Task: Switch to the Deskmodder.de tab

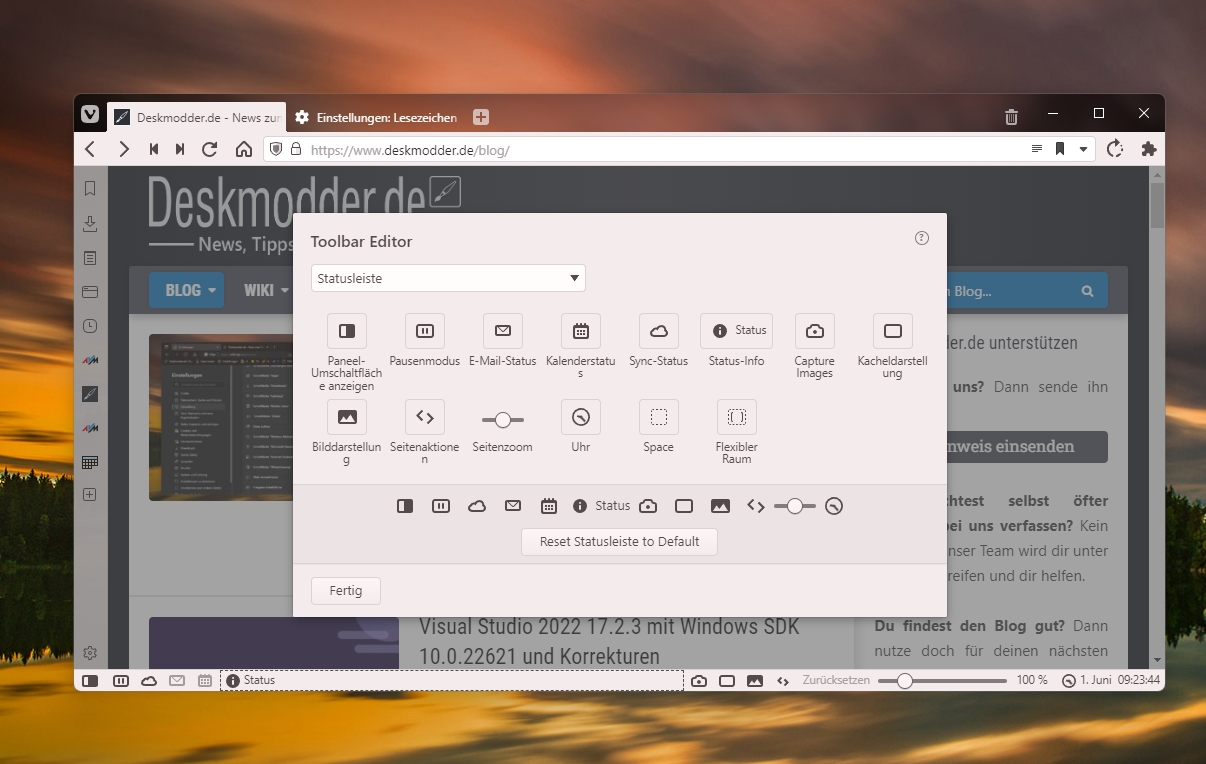Action: tap(197, 117)
